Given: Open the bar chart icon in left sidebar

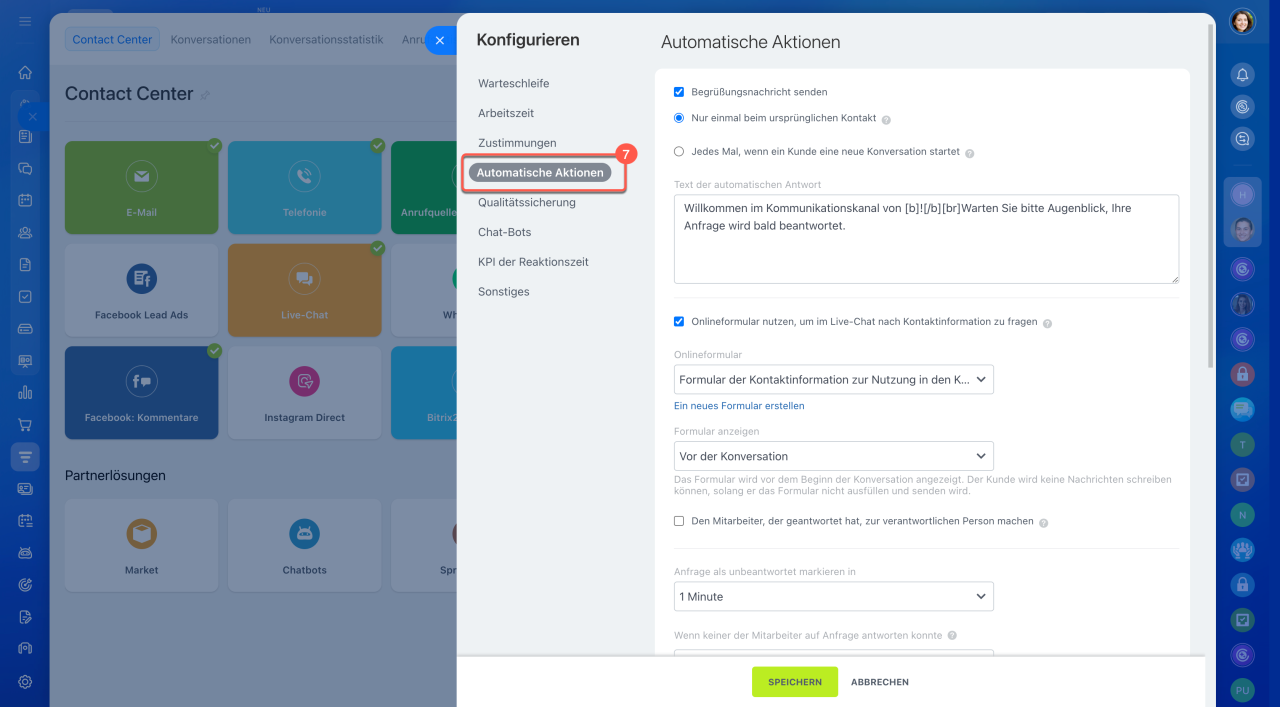Looking at the screenshot, I should [25, 393].
